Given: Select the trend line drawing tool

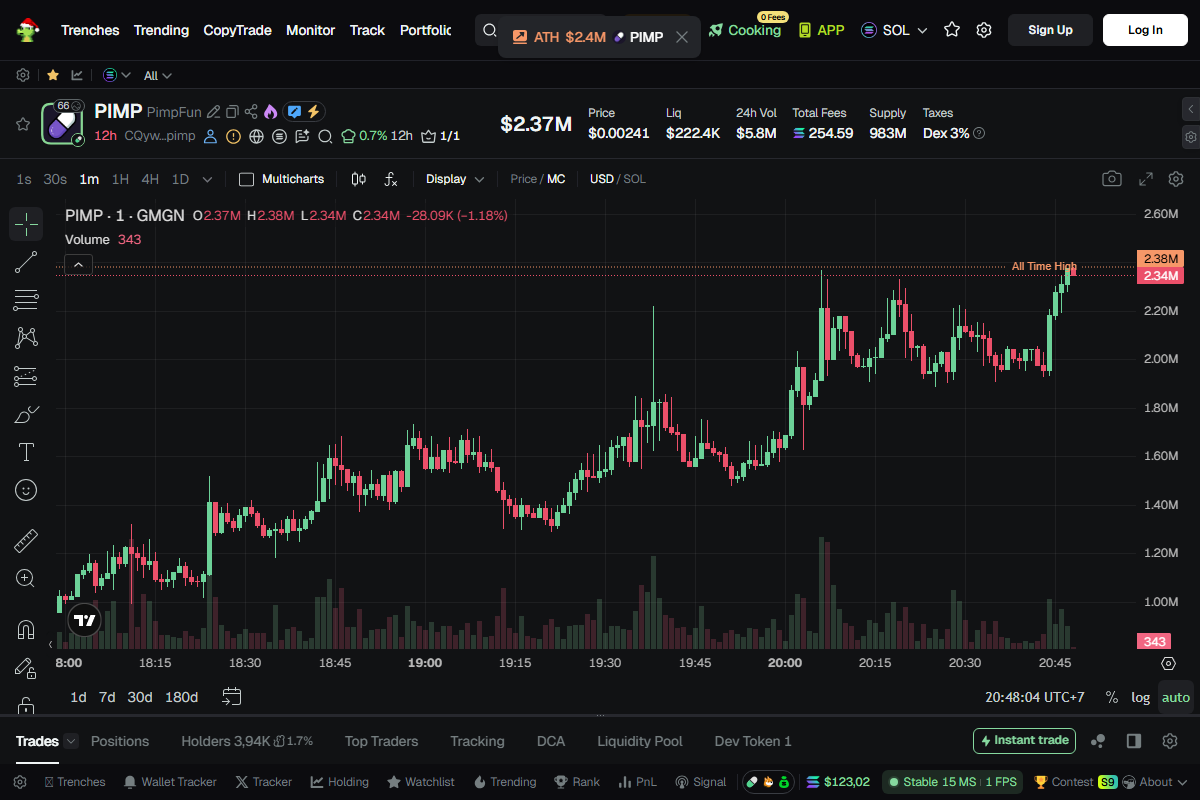Looking at the screenshot, I should 26,262.
